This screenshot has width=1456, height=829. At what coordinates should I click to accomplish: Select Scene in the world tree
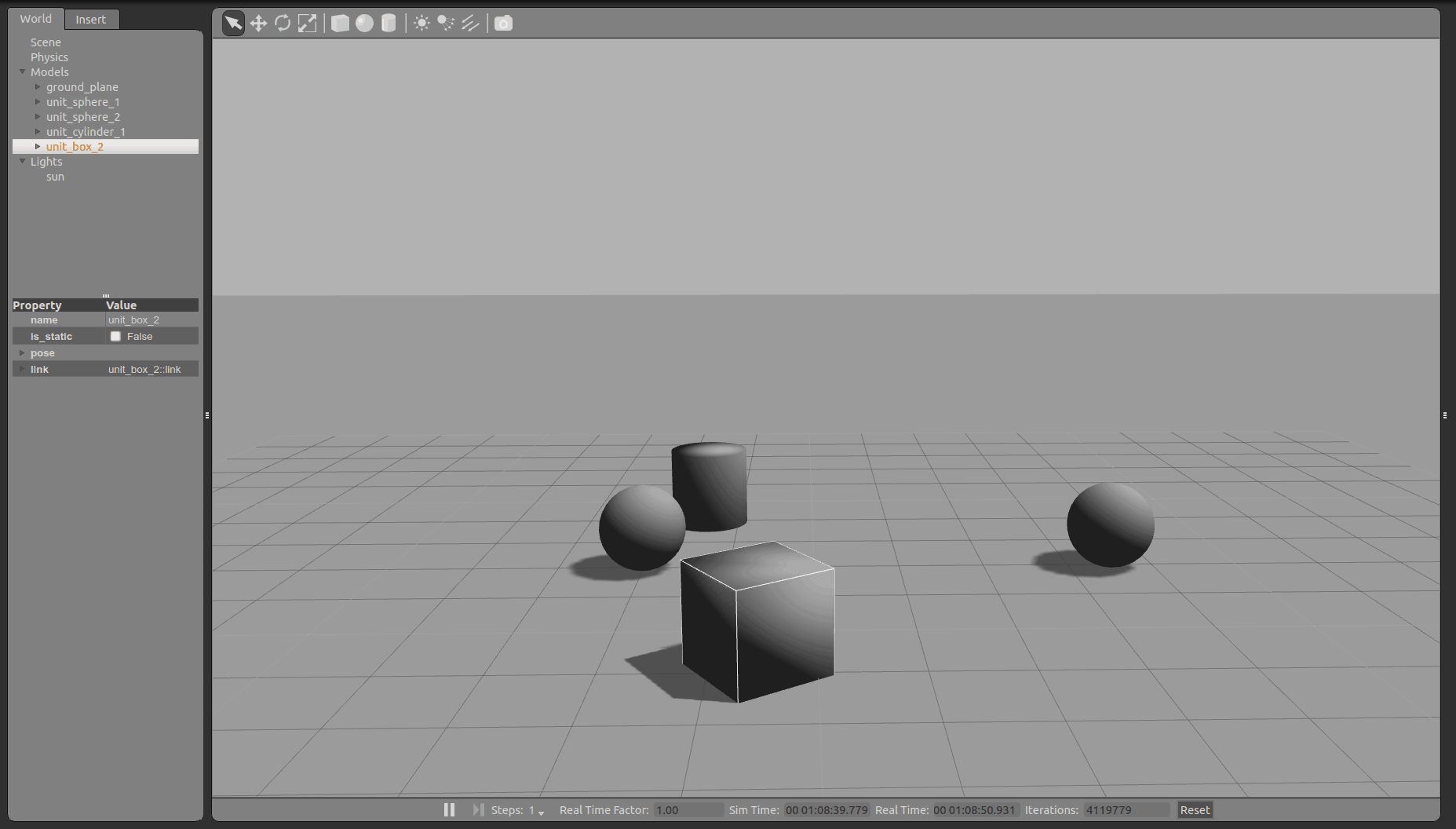pos(46,42)
